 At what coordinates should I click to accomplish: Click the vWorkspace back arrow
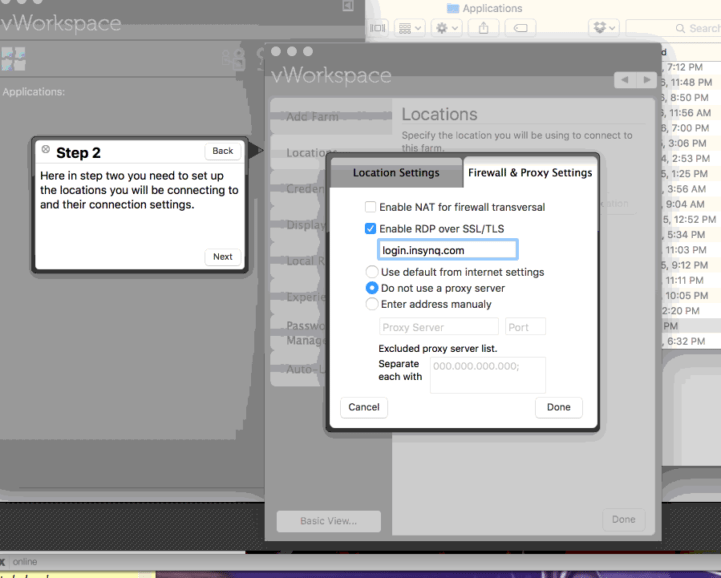(x=626, y=79)
